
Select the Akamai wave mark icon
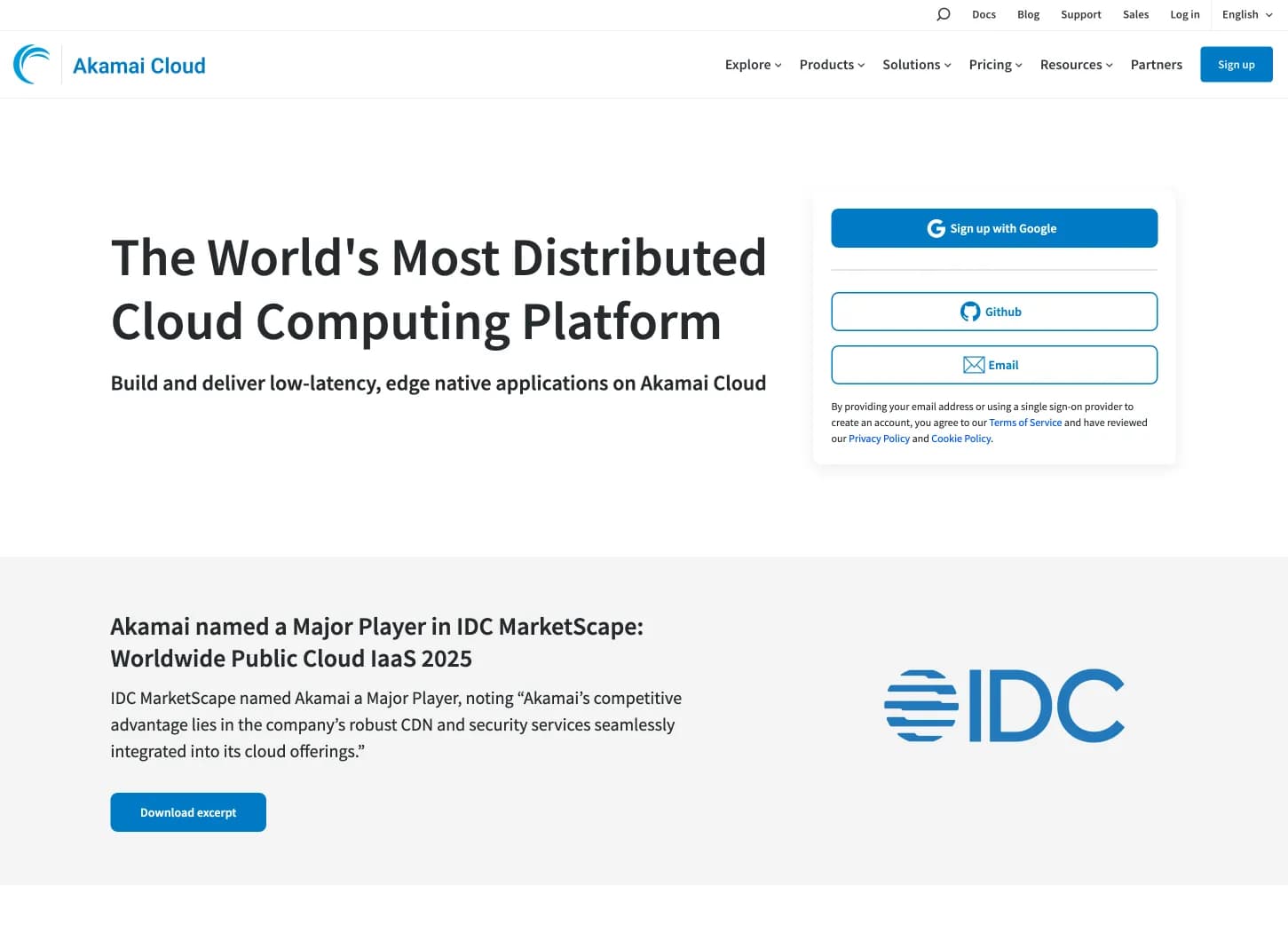pyautogui.click(x=30, y=63)
